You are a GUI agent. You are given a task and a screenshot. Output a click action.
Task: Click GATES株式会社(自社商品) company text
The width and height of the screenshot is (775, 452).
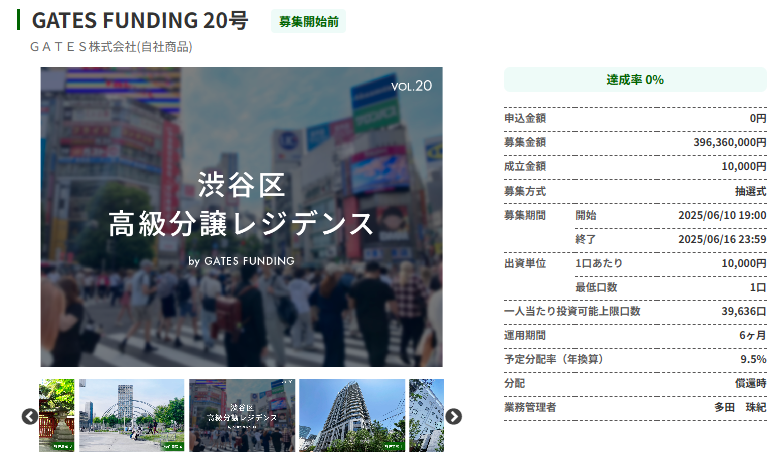click(111, 47)
